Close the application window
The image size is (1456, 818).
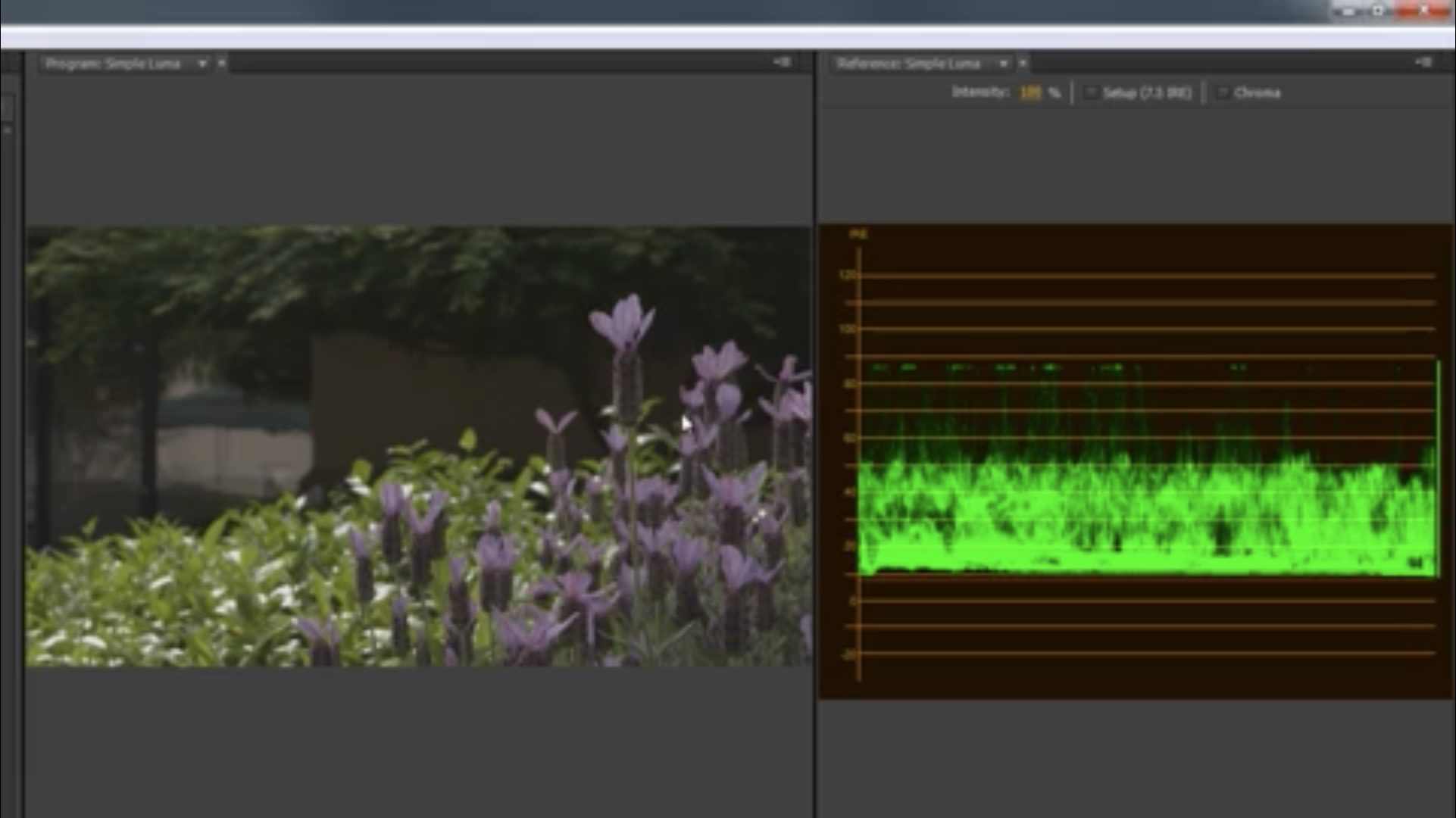pyautogui.click(x=1423, y=11)
